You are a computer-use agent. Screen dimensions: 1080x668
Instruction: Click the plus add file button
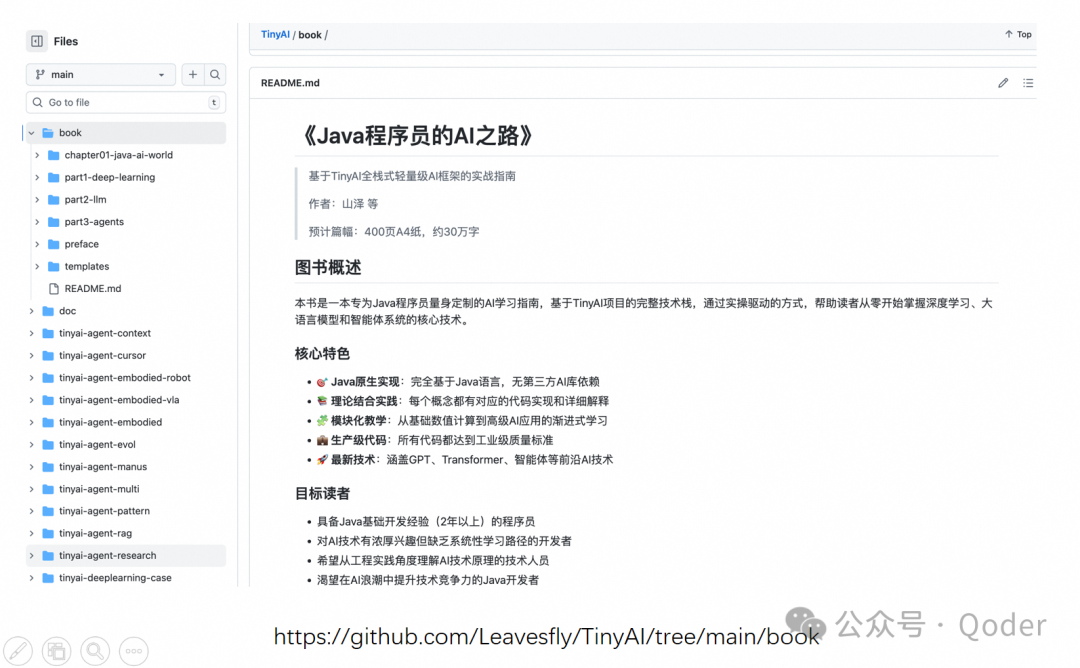pos(193,74)
